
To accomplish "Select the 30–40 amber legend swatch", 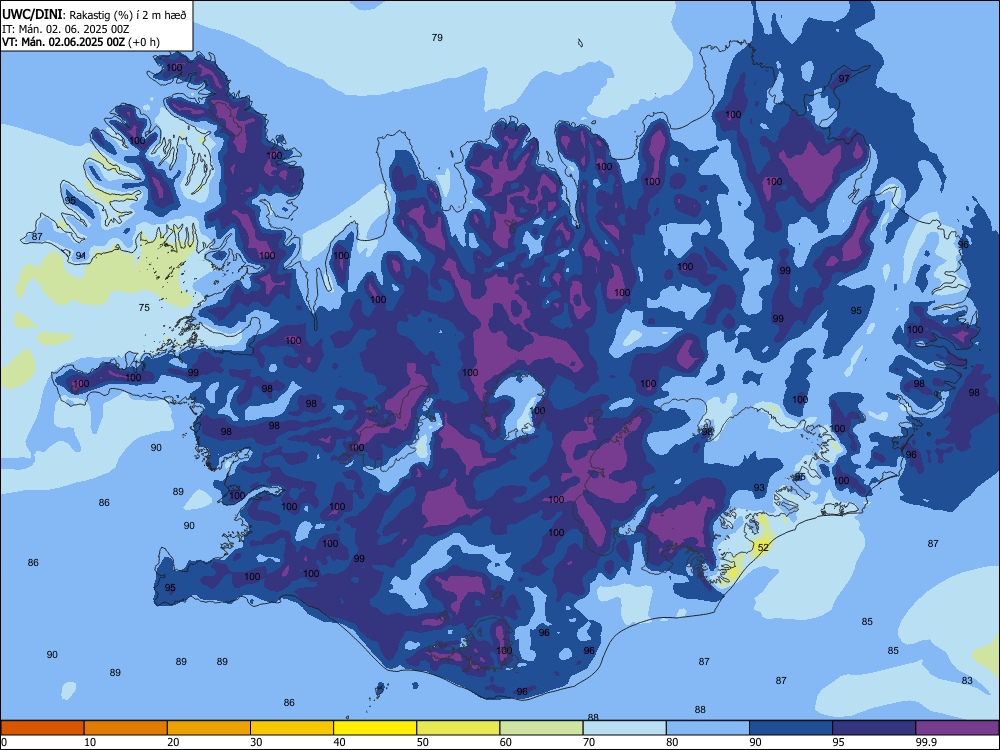I will pos(292,728).
